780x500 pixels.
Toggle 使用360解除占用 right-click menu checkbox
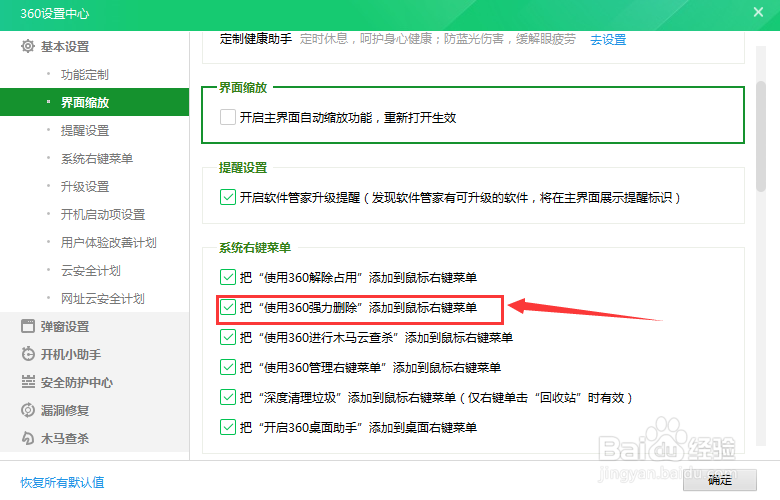(x=228, y=277)
